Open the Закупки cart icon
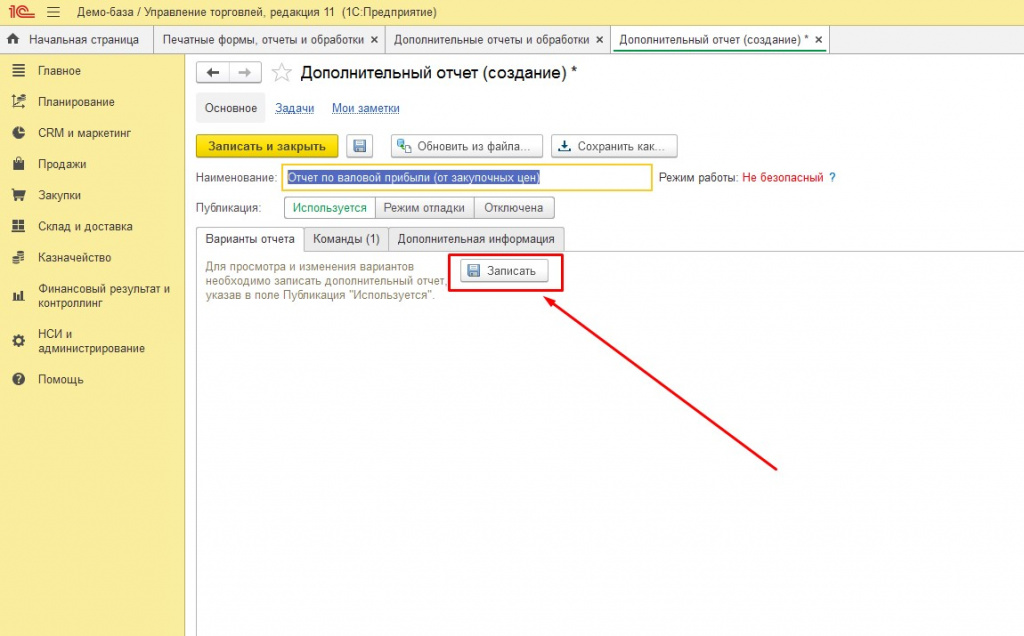This screenshot has width=1024, height=636. (18, 195)
